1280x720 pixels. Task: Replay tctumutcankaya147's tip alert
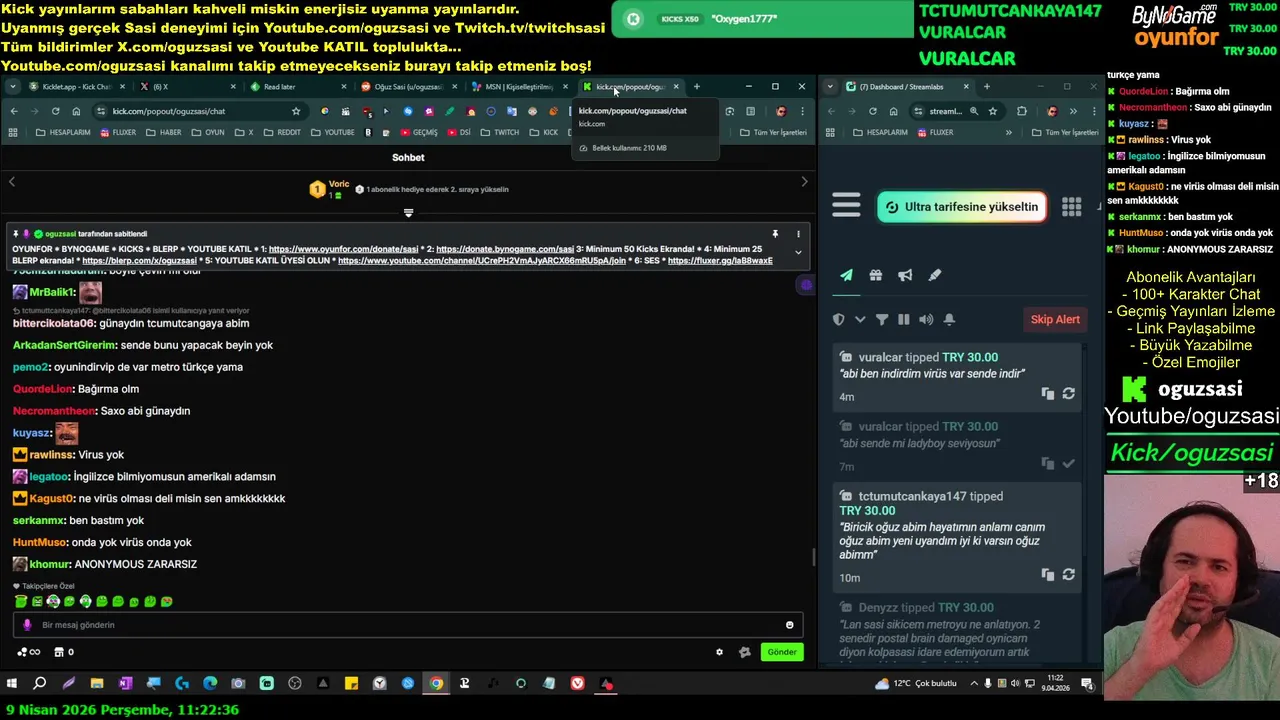coord(1068,574)
